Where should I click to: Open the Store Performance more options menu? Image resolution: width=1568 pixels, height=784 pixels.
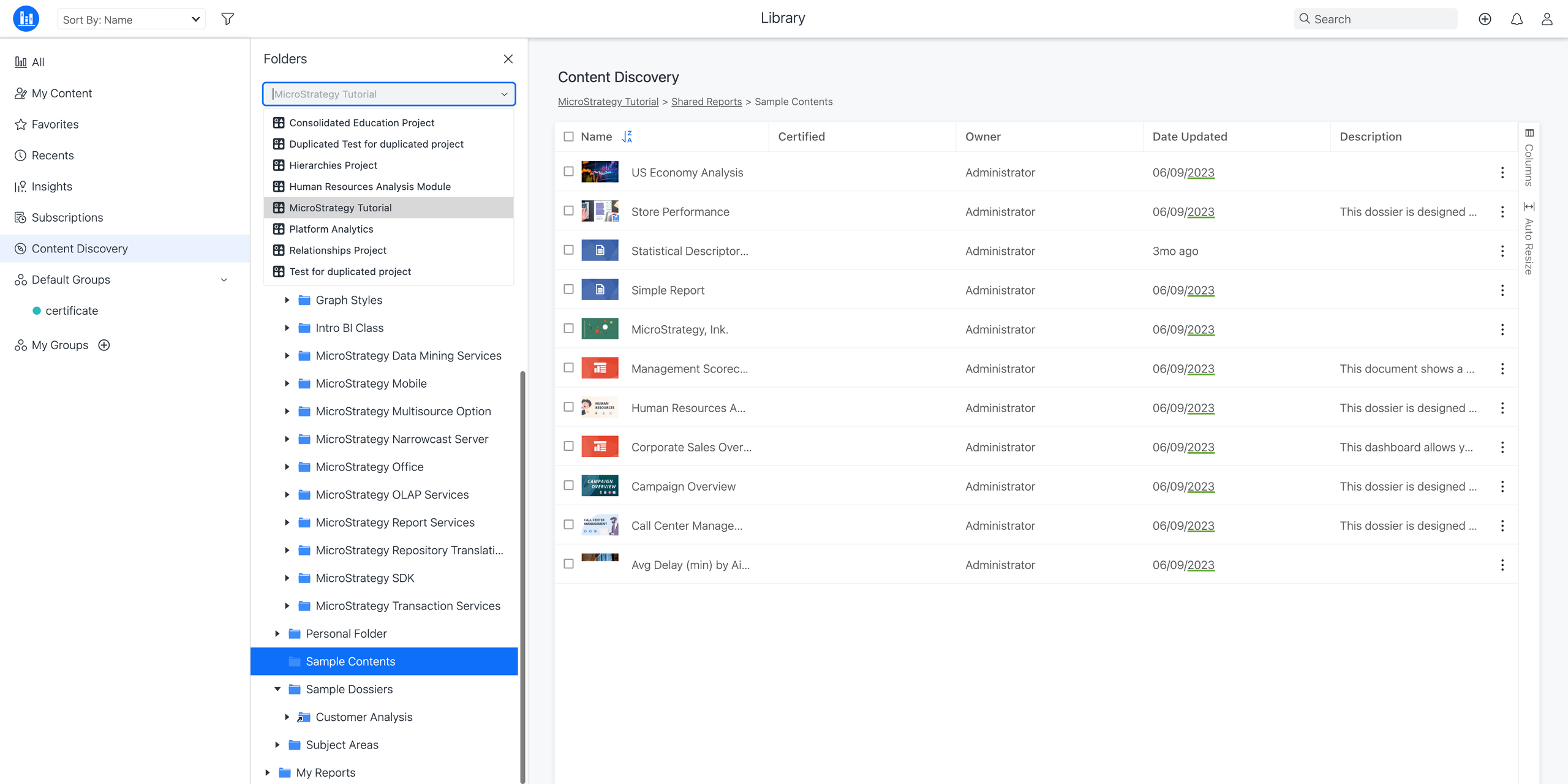pos(1502,212)
